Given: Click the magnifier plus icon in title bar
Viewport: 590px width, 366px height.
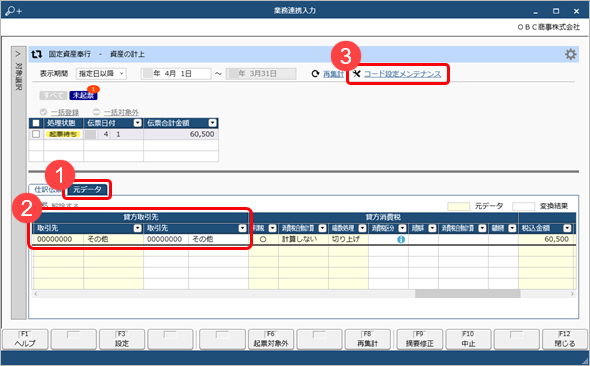Looking at the screenshot, I should pos(14,11).
